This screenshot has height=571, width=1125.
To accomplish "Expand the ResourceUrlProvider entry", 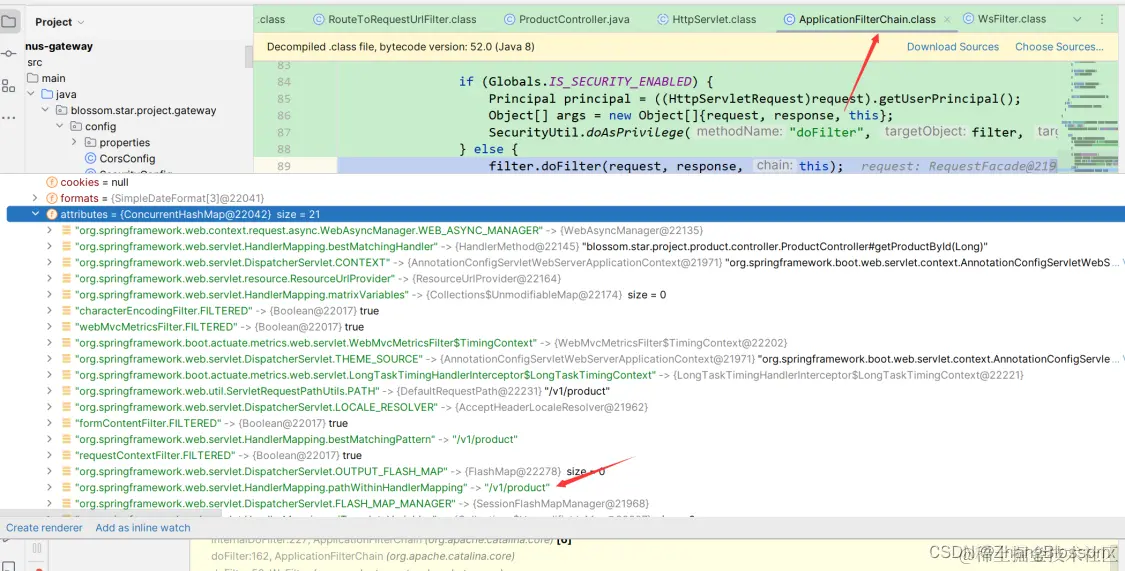I will 49,278.
